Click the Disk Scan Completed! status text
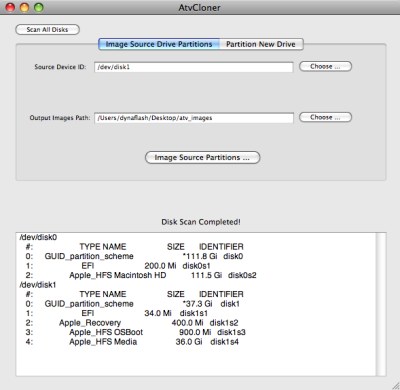The height and width of the screenshot is (390, 400). tap(201, 222)
